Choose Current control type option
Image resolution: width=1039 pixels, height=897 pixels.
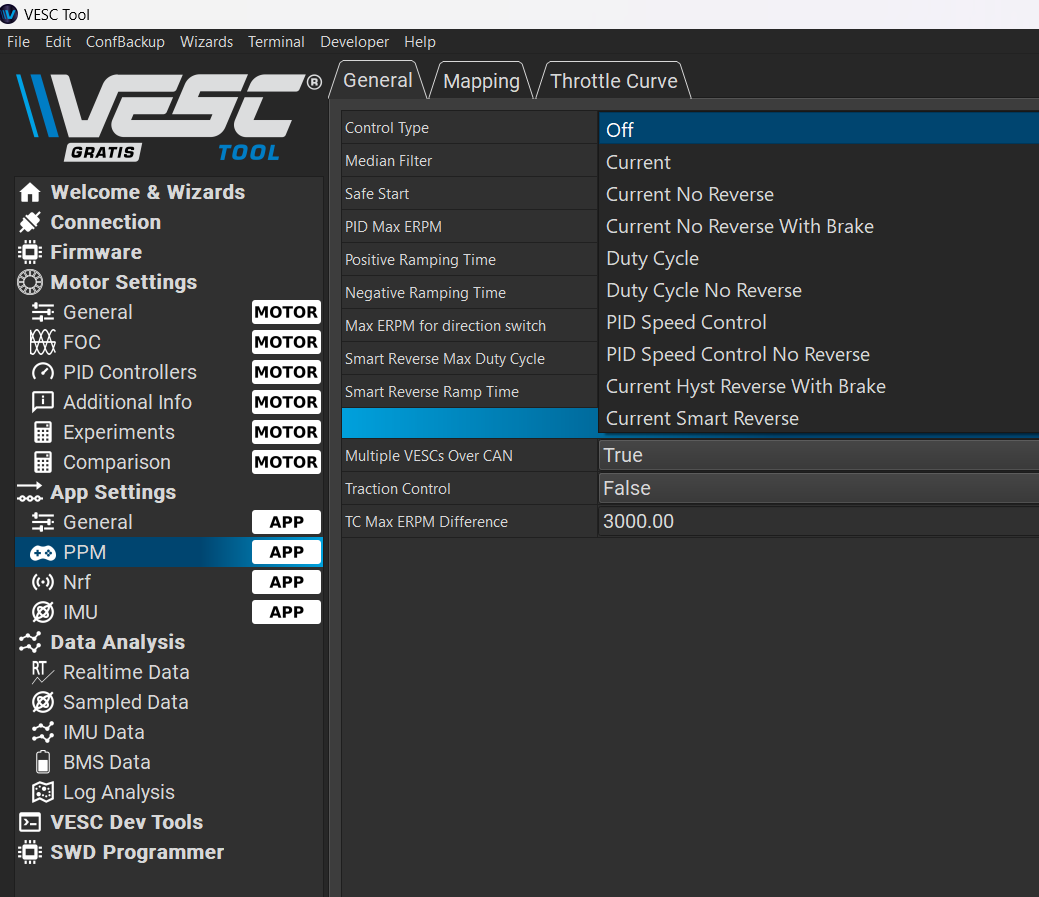[x=819, y=162]
